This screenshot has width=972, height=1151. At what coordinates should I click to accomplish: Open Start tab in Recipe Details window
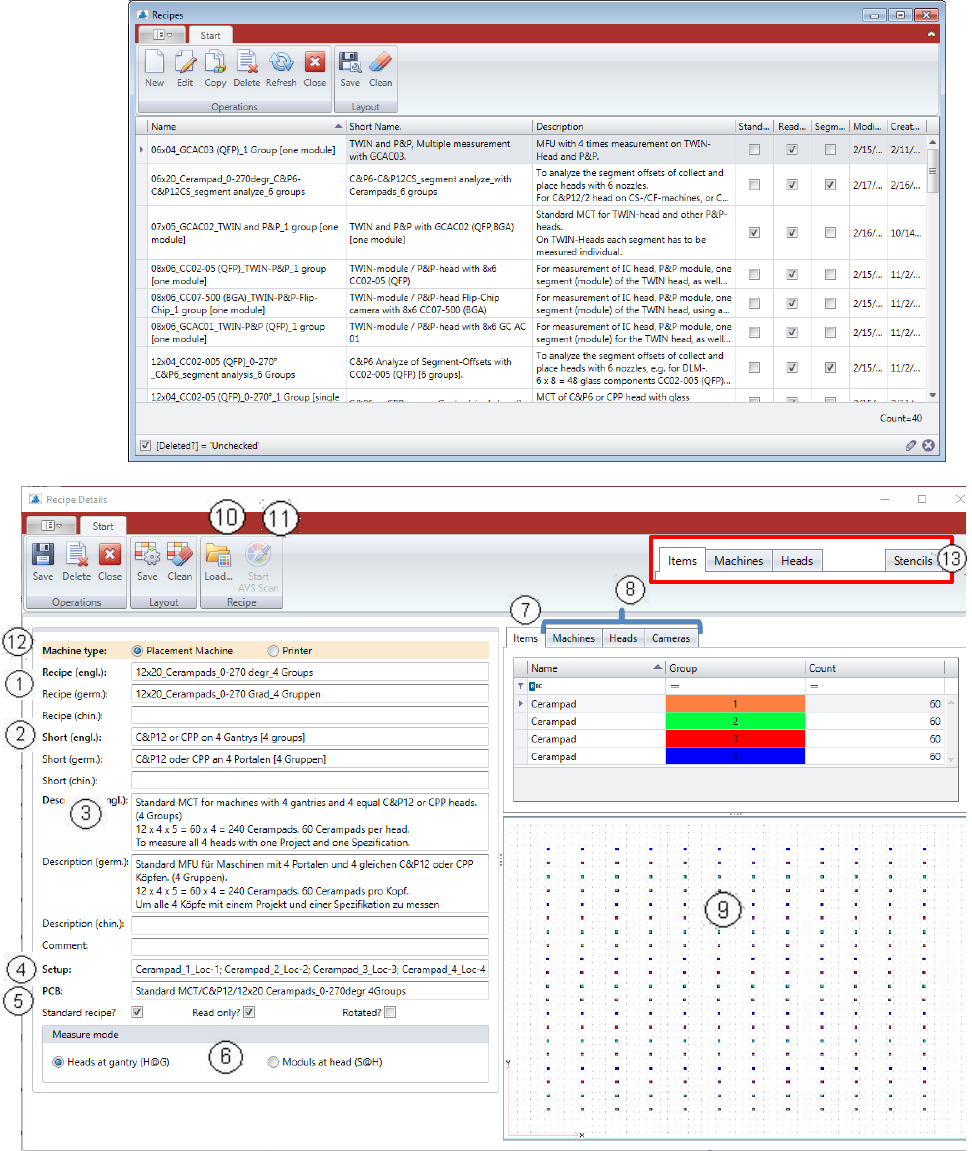click(103, 526)
